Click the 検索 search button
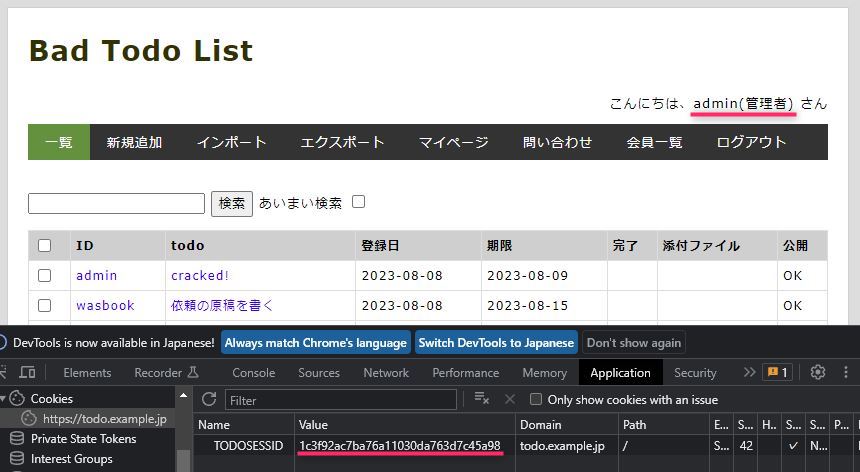860x472 pixels. (232, 203)
